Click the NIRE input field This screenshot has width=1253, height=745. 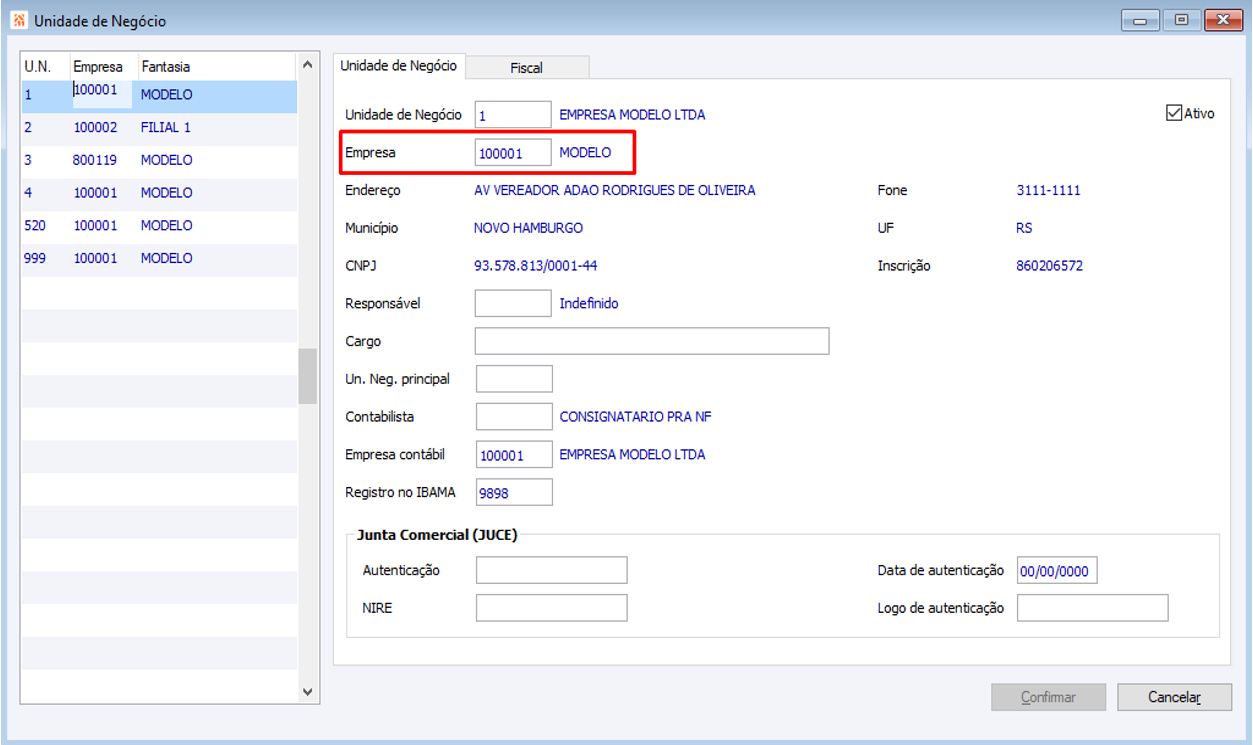(551, 607)
